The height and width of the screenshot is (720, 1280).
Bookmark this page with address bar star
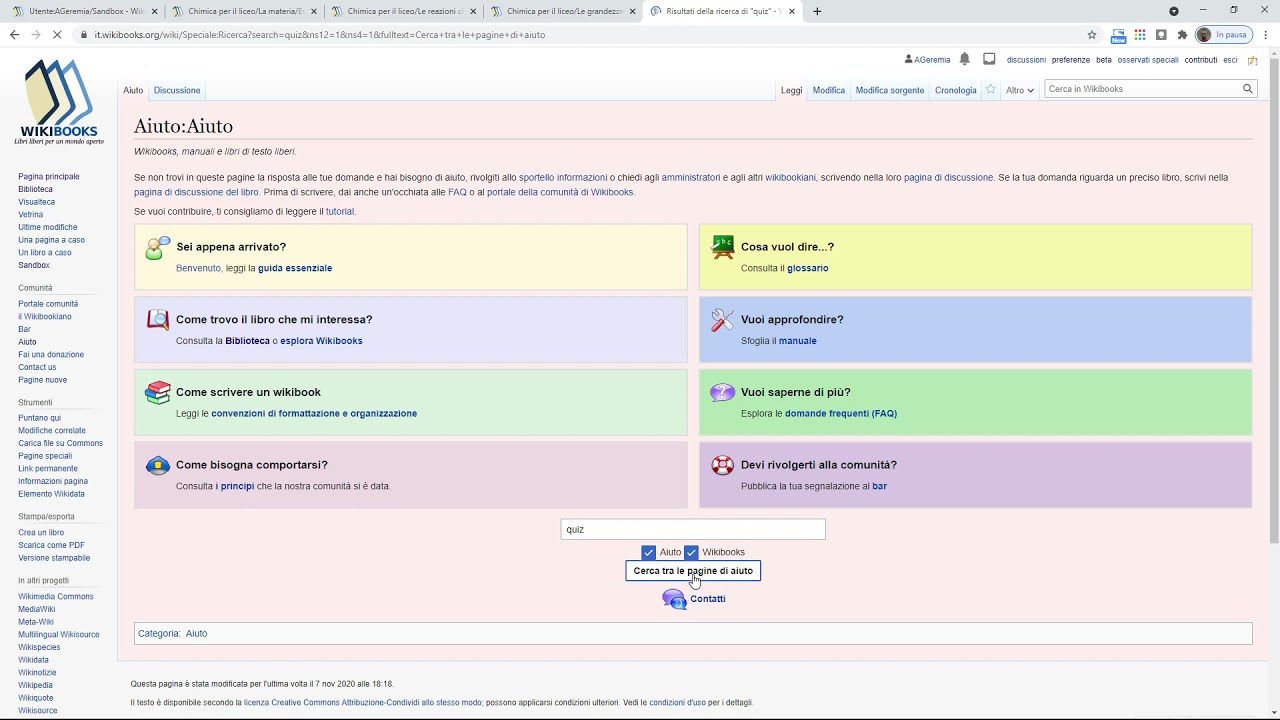click(1092, 34)
